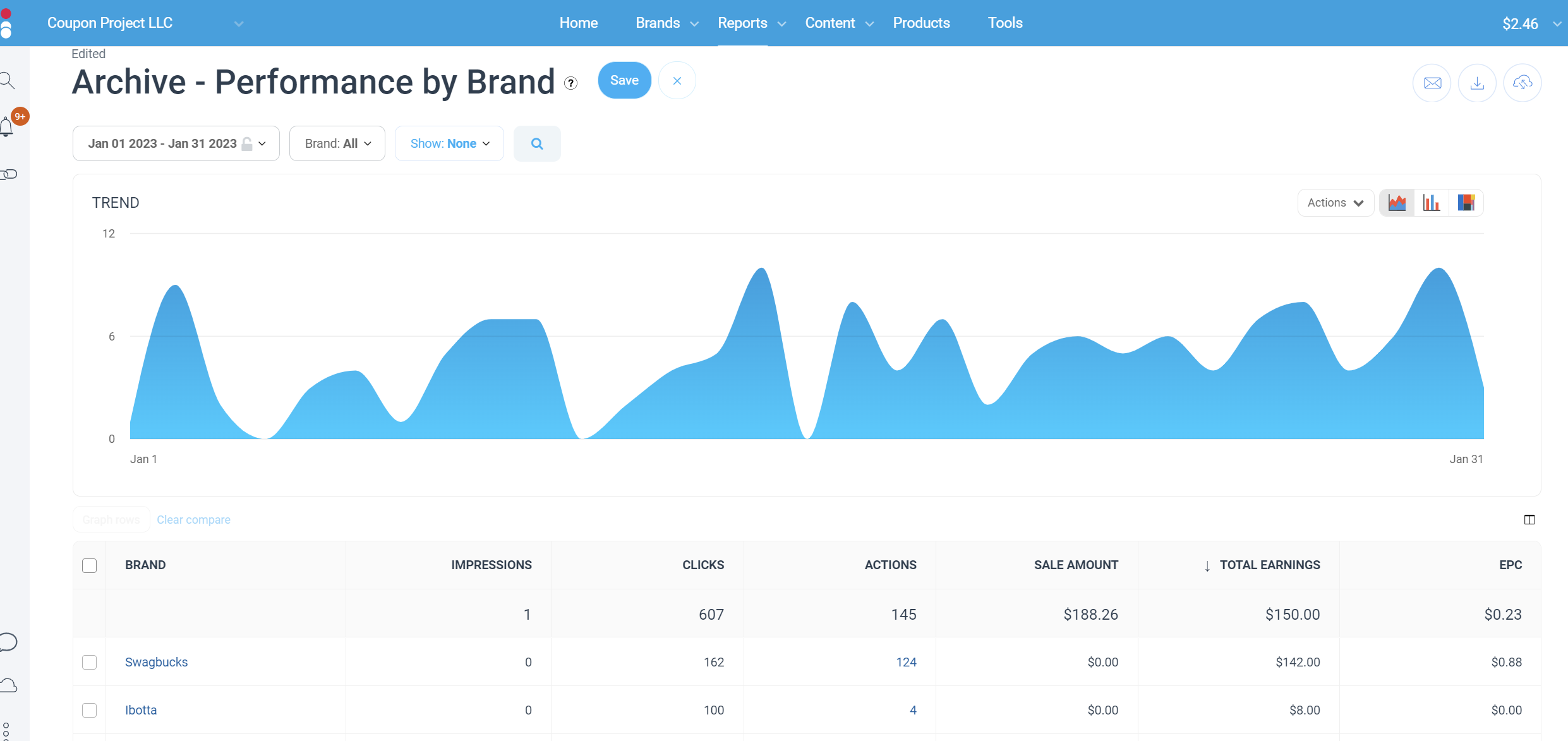The width and height of the screenshot is (1568, 741).
Task: Switch trend to stacked color chart view
Action: 1466,203
